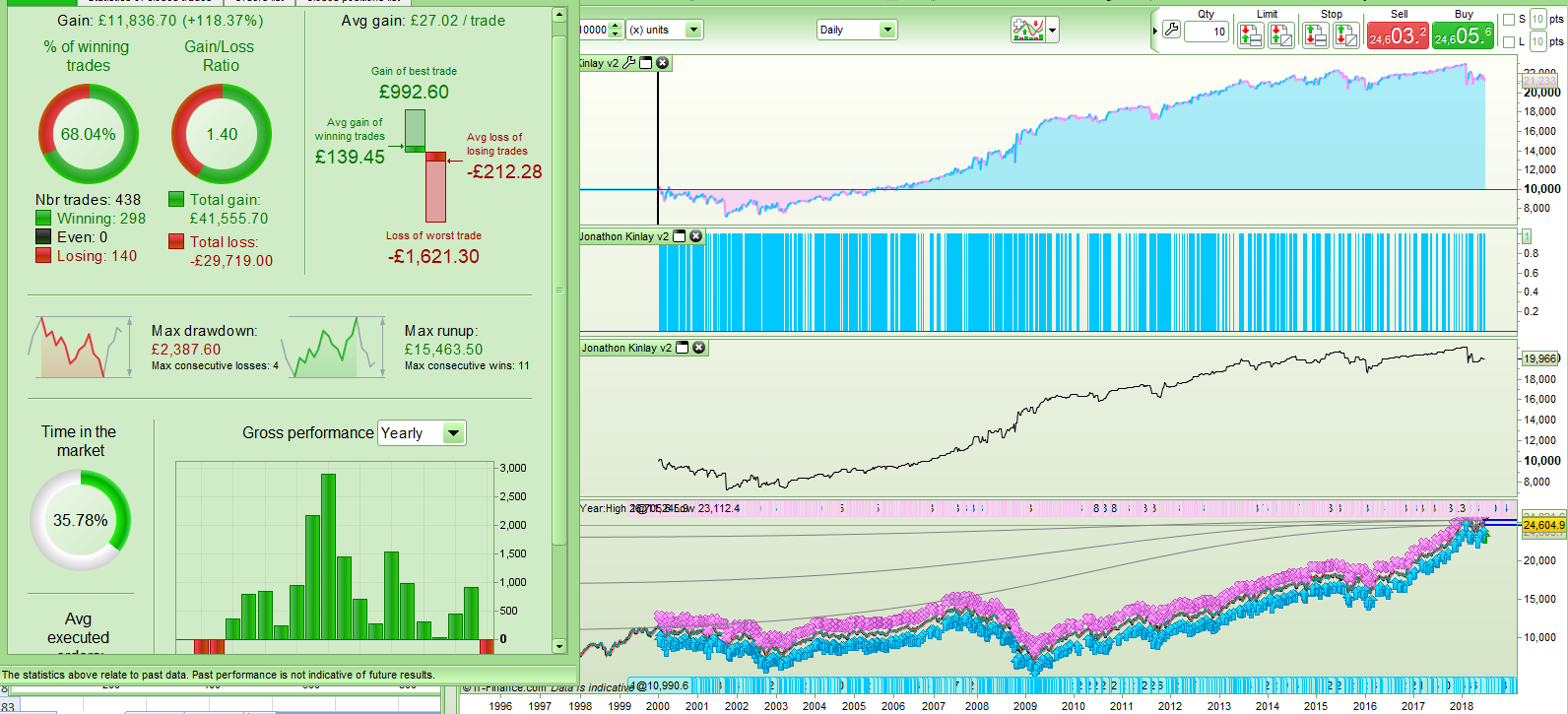The image size is (1568, 714).
Task: Click the max drawdown value '£2,387.60'
Action: point(186,350)
